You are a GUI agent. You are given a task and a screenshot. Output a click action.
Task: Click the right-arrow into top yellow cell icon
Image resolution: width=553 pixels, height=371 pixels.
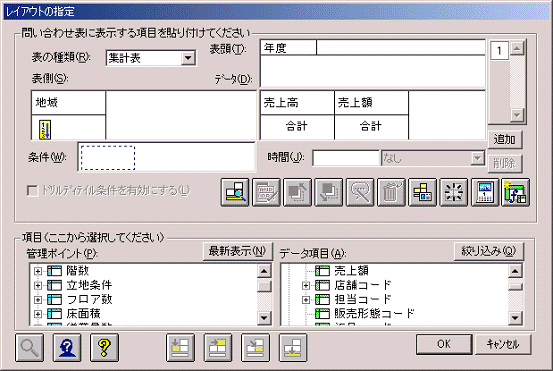click(x=218, y=348)
